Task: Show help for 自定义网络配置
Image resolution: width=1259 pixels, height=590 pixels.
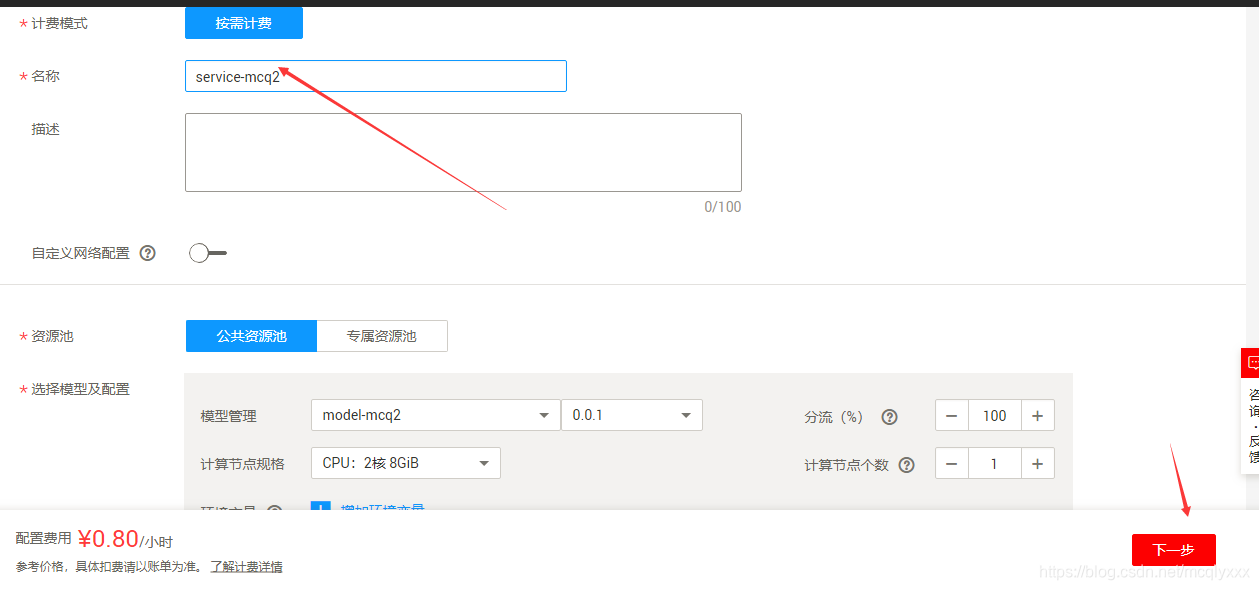Action: coord(148,253)
